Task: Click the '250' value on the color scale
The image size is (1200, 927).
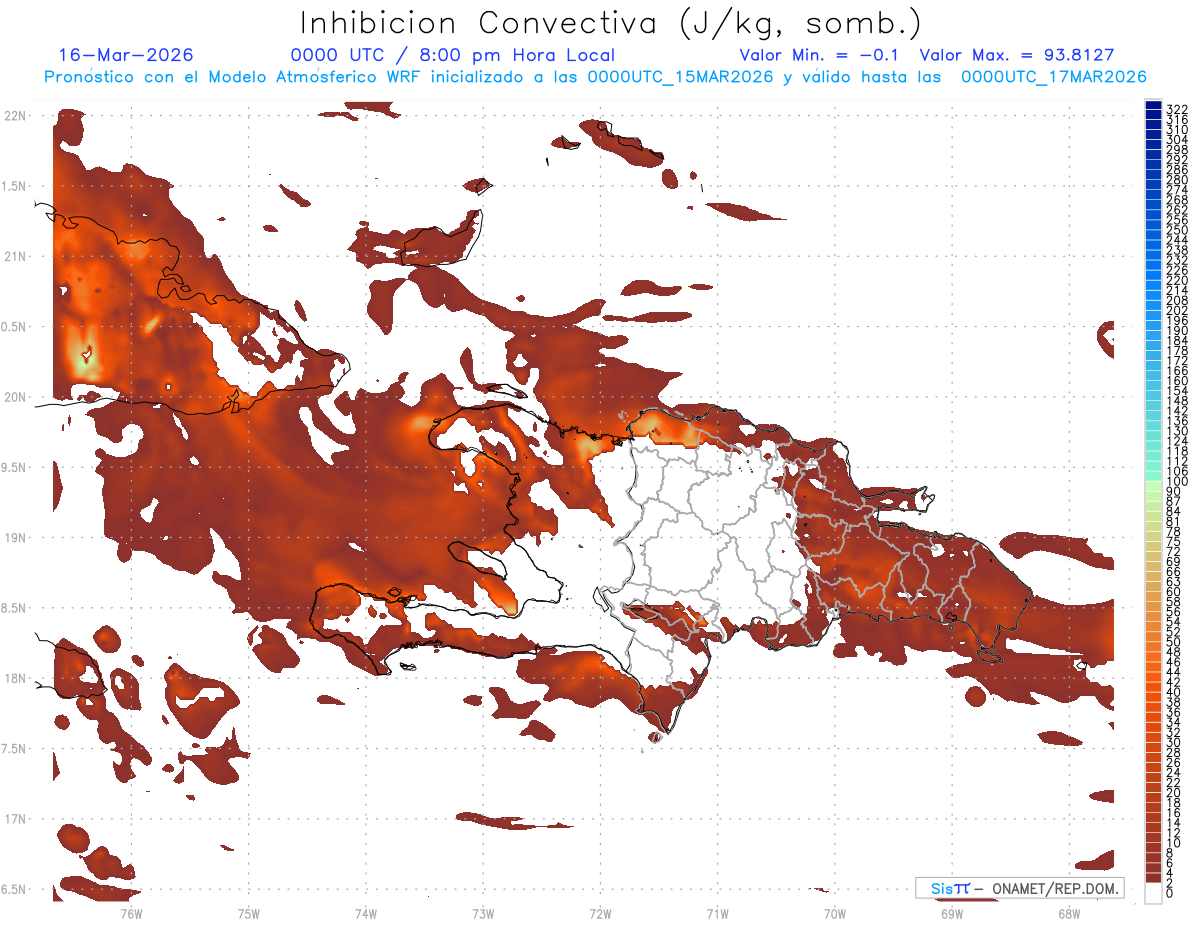Action: tap(1177, 230)
